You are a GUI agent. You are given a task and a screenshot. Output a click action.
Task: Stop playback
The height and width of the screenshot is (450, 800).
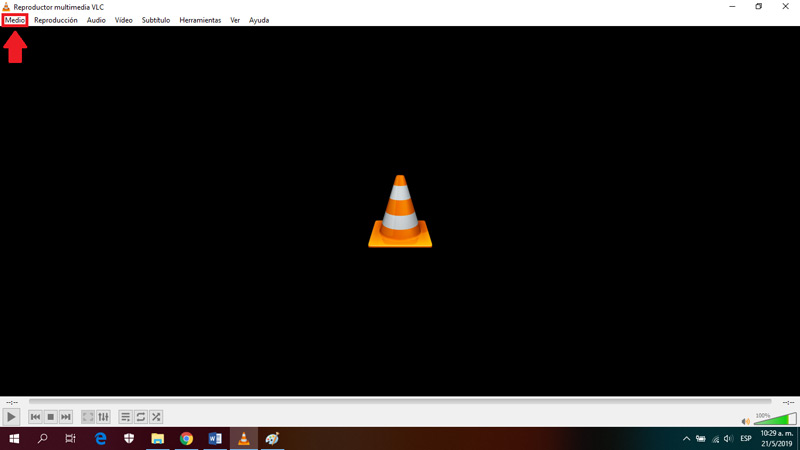51,417
